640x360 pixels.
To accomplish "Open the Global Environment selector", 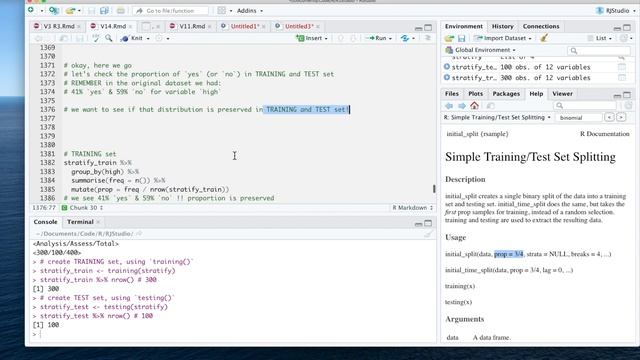I will 480,50.
